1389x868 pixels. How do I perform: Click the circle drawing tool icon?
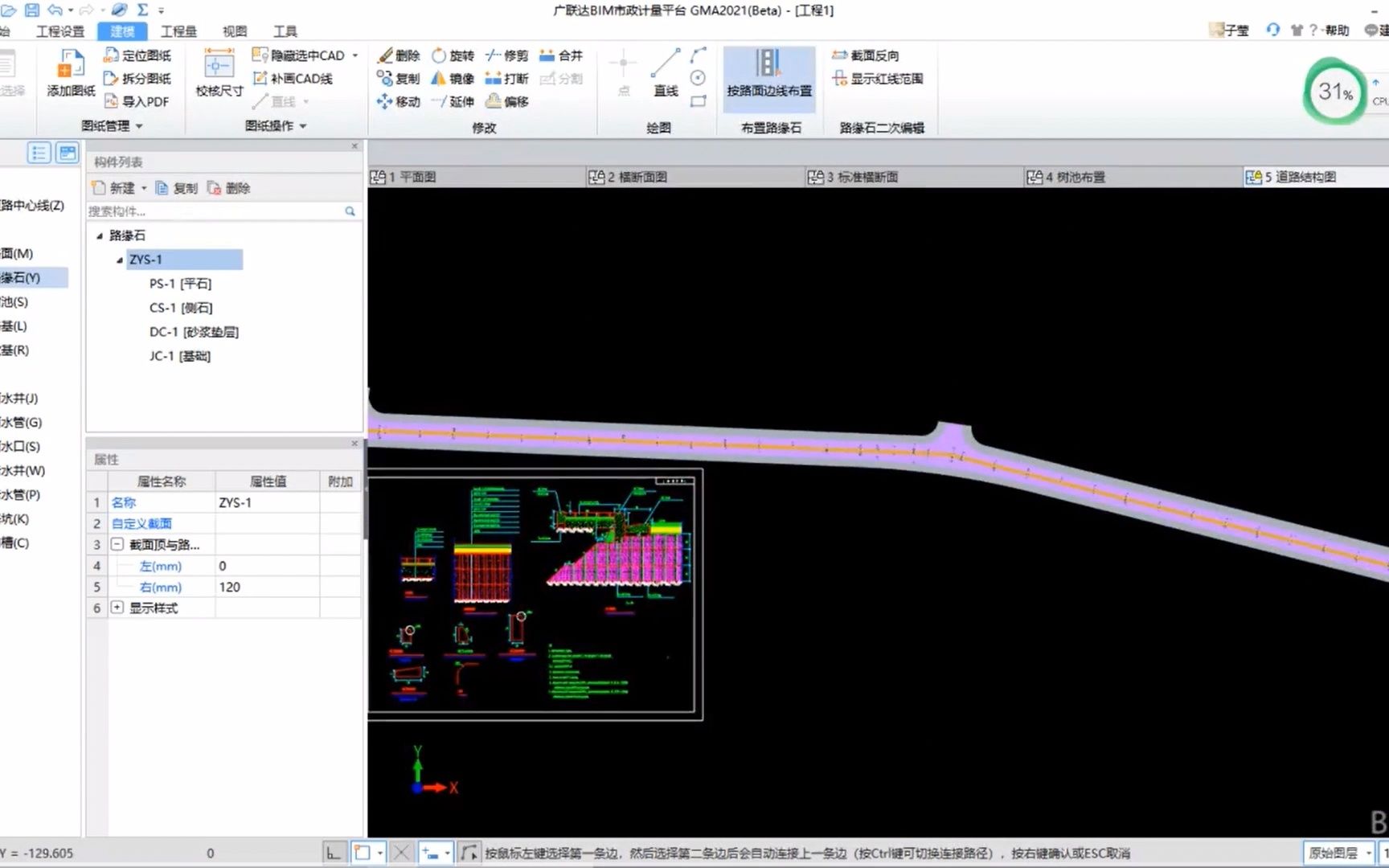point(699,78)
